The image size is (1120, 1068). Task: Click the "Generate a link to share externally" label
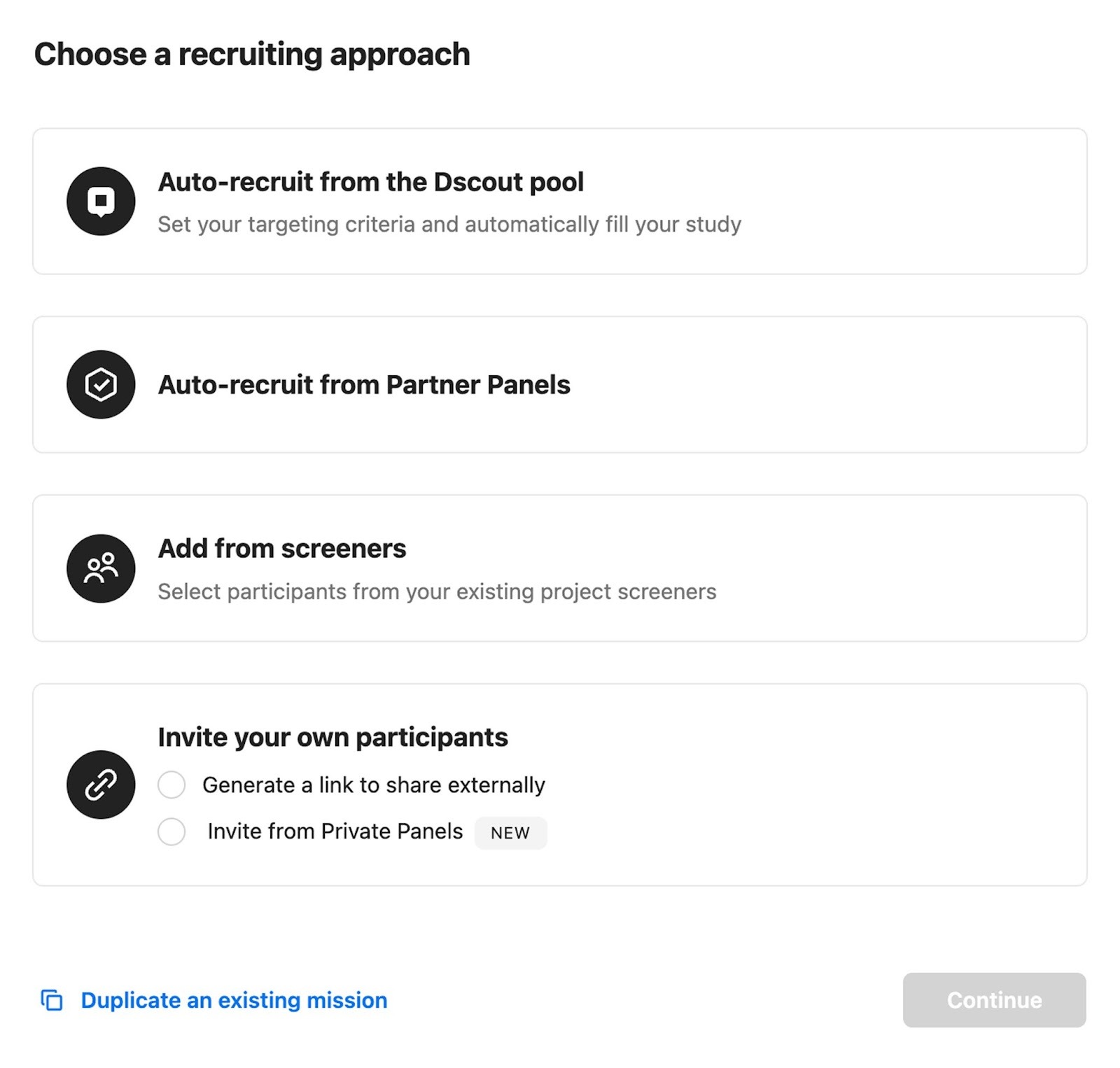pos(374,785)
